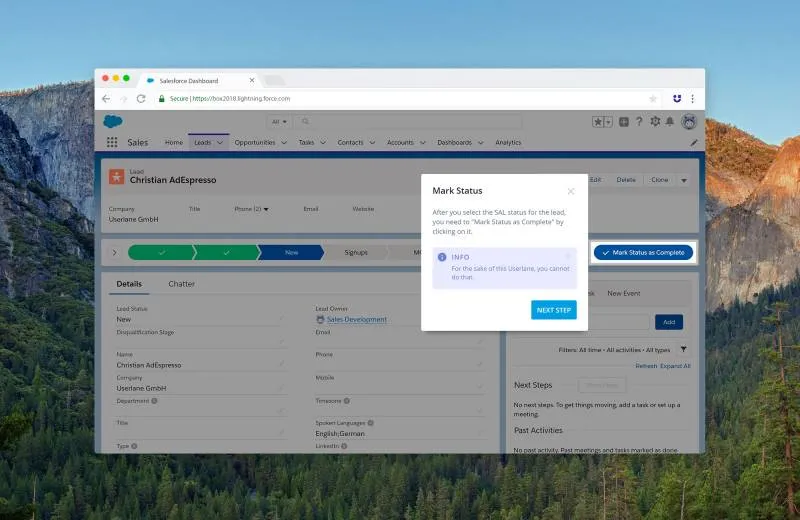
Task: Click the Delete button
Action: coord(626,180)
